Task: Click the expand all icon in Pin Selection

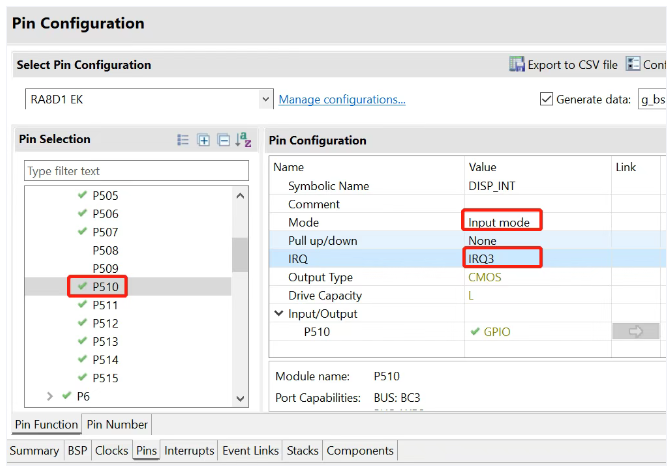Action: (203, 140)
